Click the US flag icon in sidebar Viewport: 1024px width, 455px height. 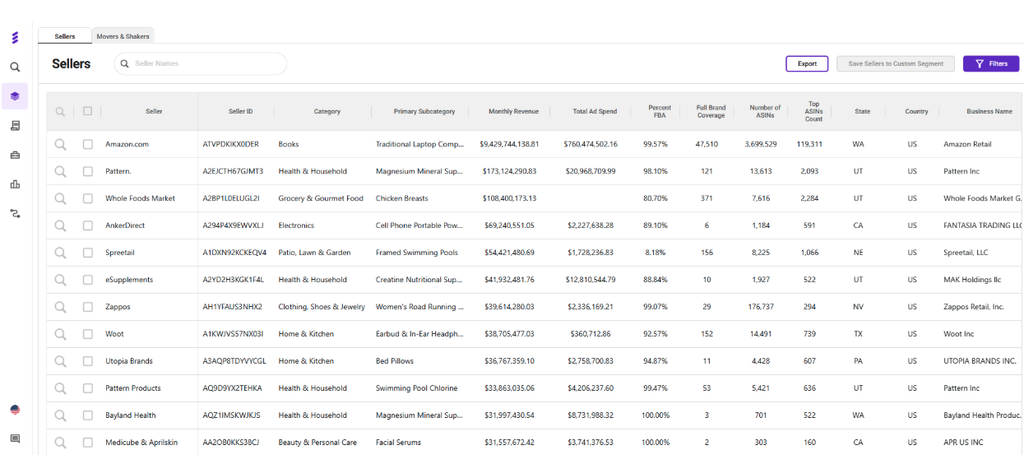point(15,410)
